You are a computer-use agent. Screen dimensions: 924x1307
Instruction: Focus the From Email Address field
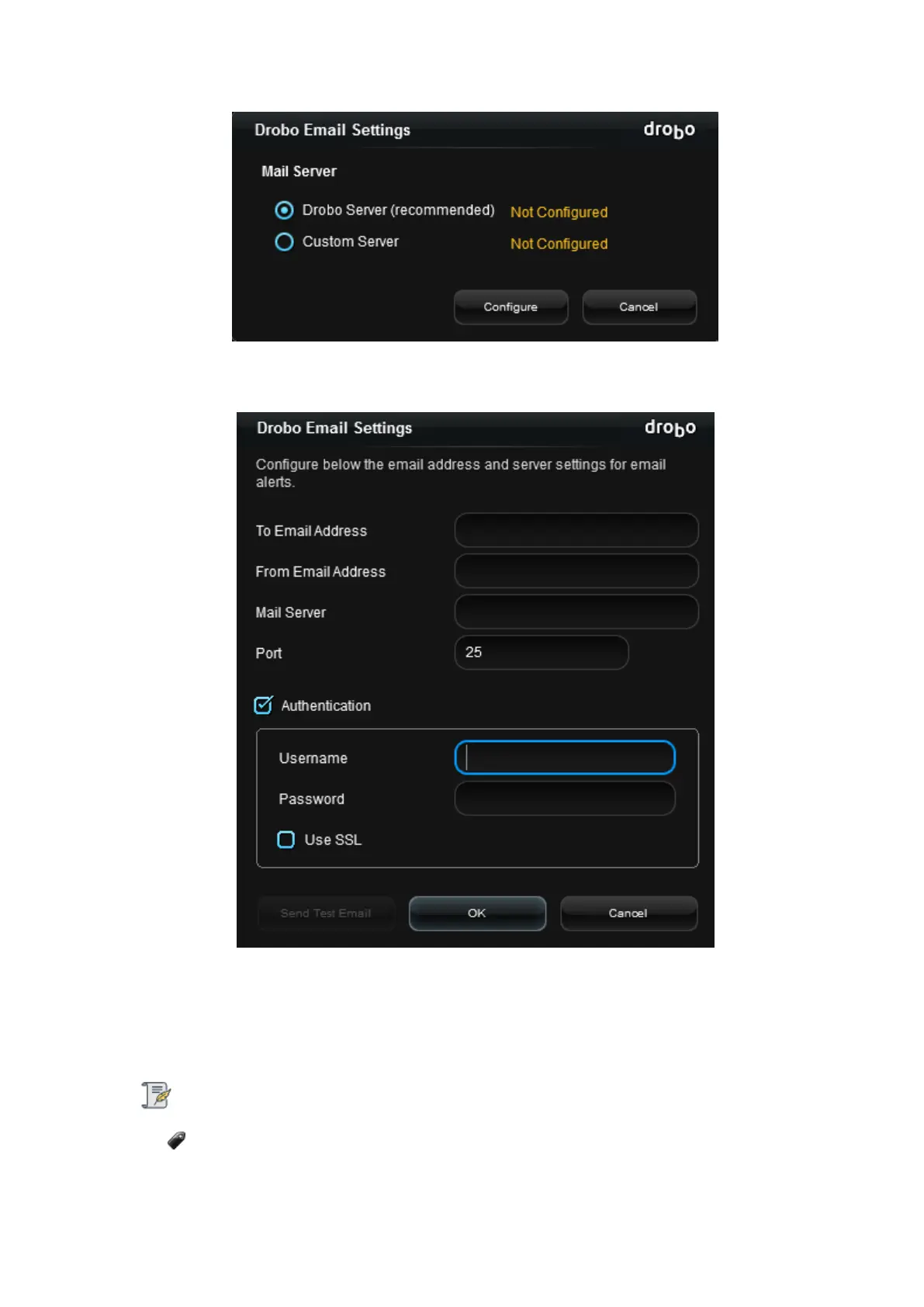[576, 571]
